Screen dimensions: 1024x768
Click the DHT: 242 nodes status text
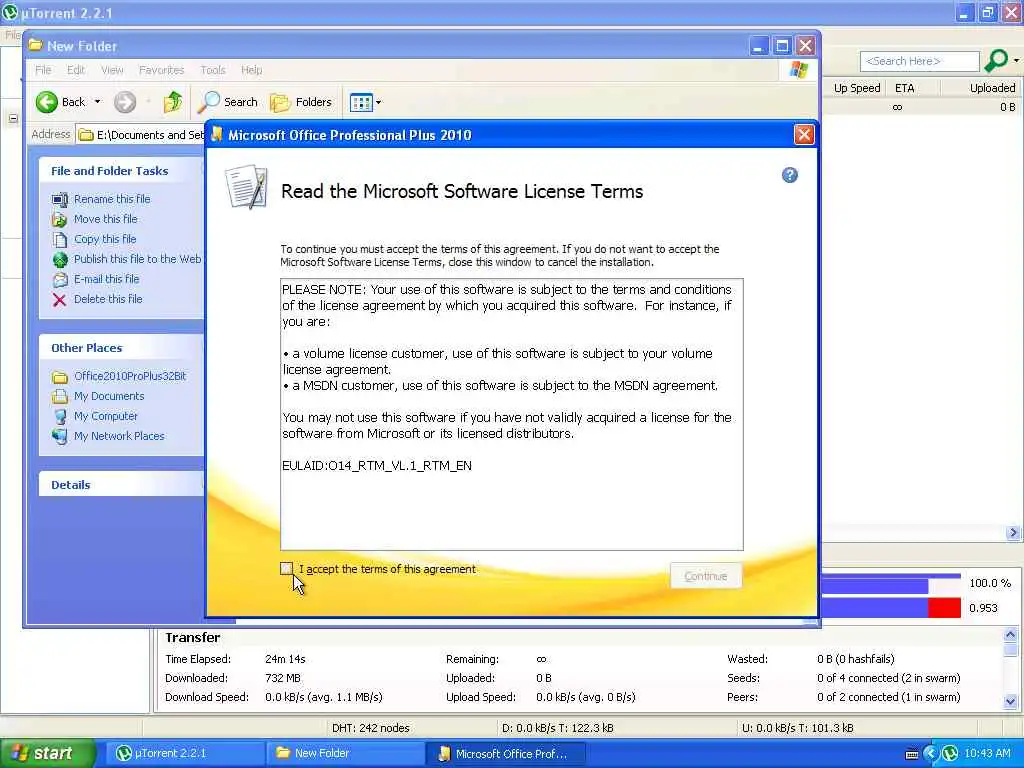click(370, 728)
